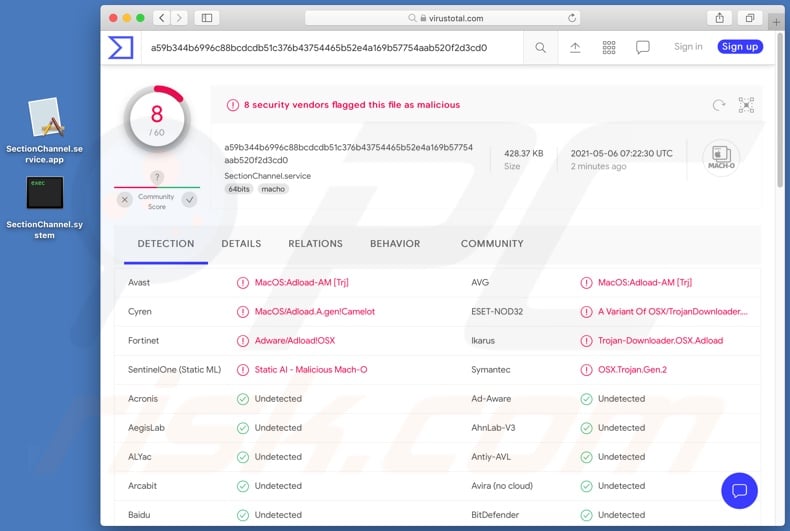This screenshot has width=790, height=531.
Task: Click ESET-NOD32 TrojanDownloader variant result
Action: tap(673, 312)
